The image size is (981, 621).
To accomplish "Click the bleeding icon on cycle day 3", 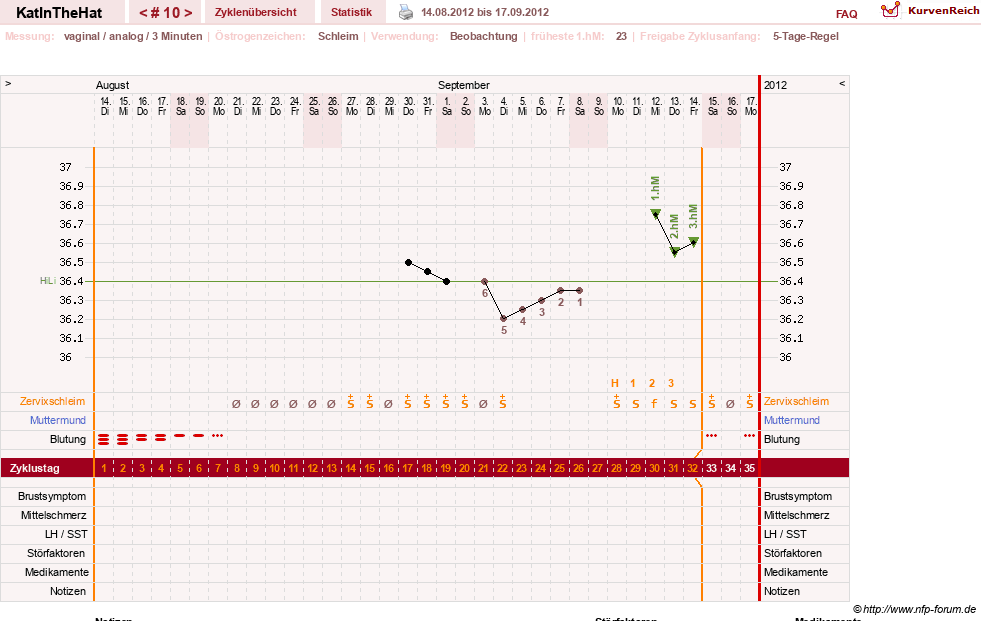I will coord(141,438).
